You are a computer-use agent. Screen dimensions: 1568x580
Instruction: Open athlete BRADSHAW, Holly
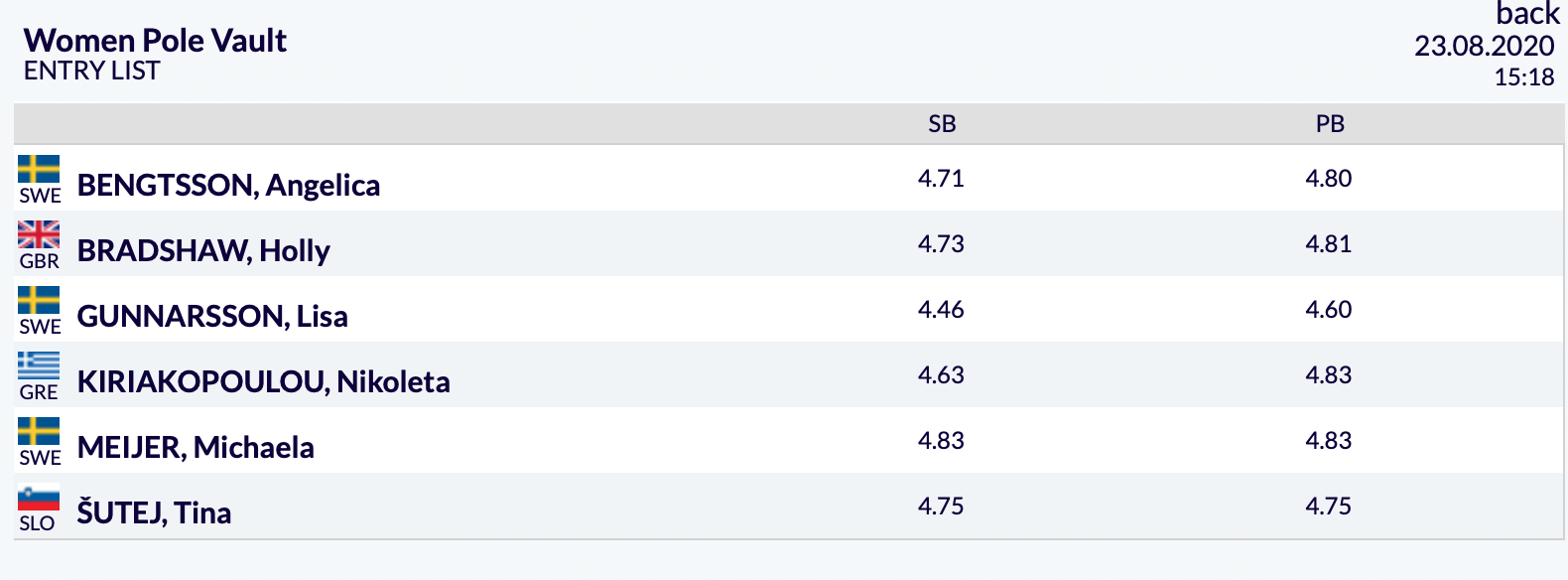[203, 250]
